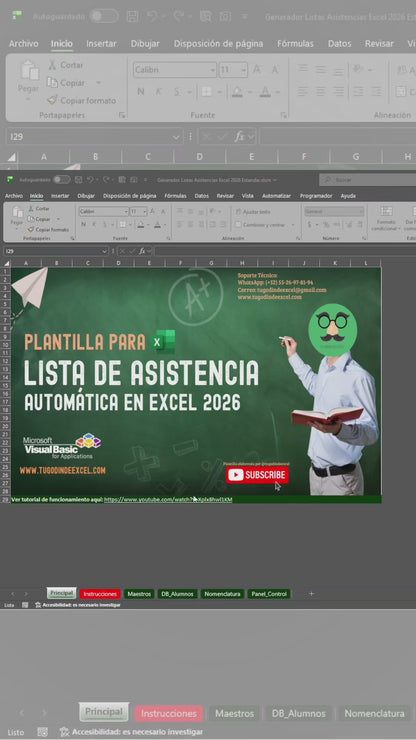Click the Pegar clipboard icon in the enlarged ribbon
The height and width of the screenshot is (740, 416).
[x=29, y=71]
